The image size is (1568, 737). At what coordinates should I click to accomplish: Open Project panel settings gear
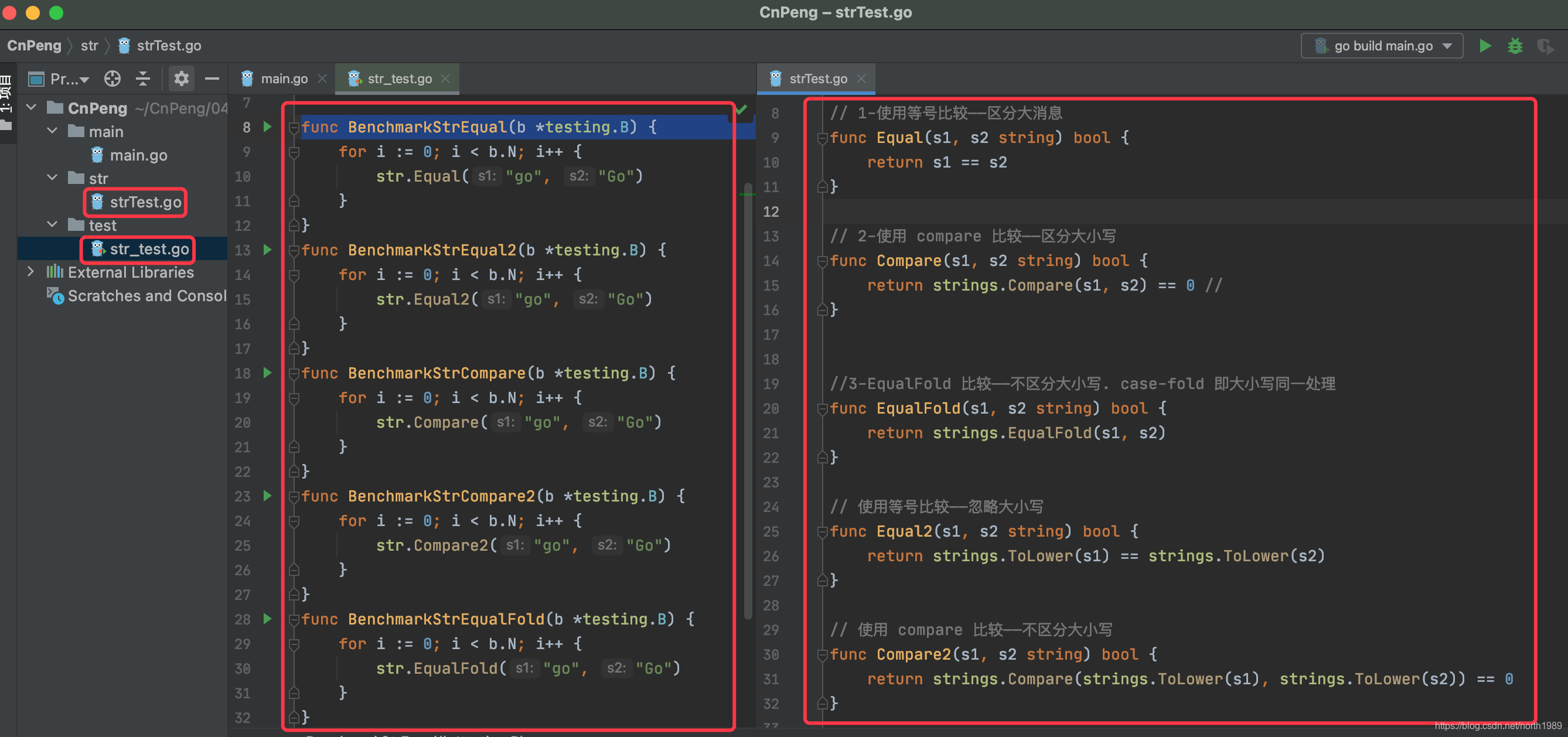(181, 79)
